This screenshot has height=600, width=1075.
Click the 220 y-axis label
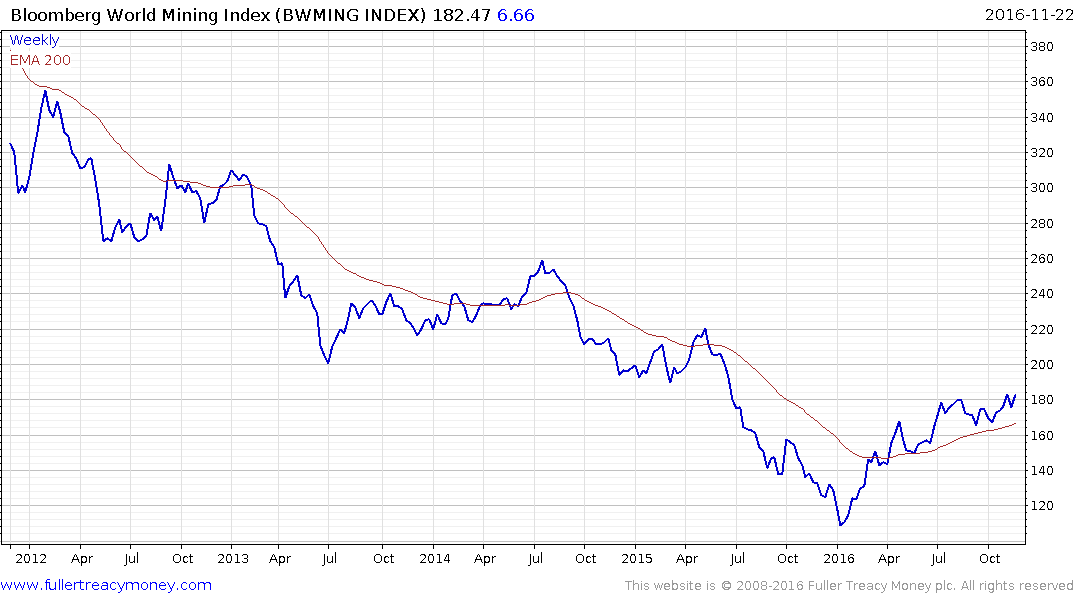click(1042, 329)
